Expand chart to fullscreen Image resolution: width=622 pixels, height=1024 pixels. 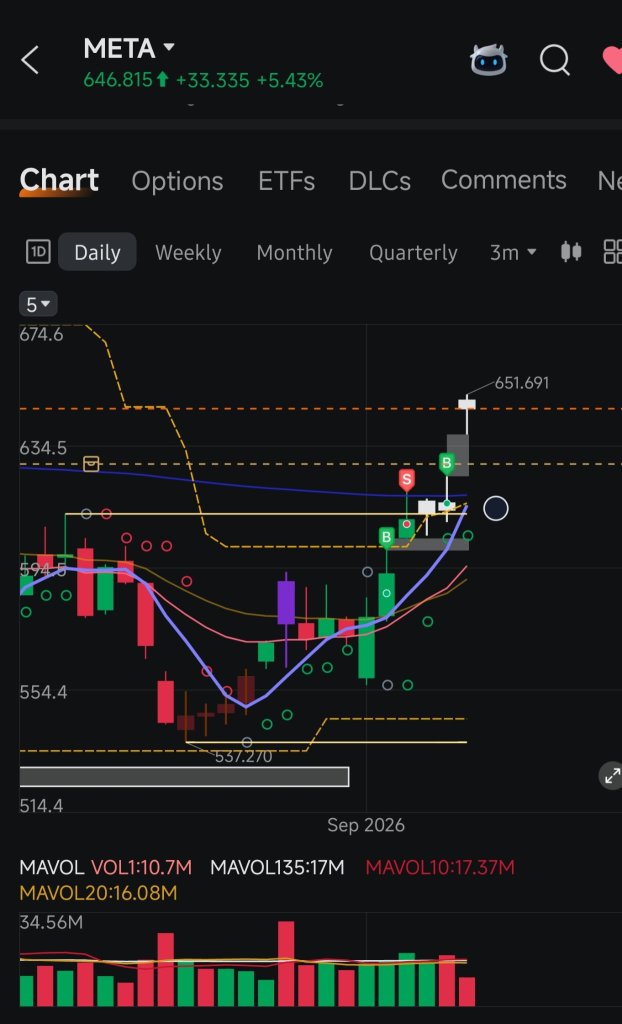click(x=612, y=776)
